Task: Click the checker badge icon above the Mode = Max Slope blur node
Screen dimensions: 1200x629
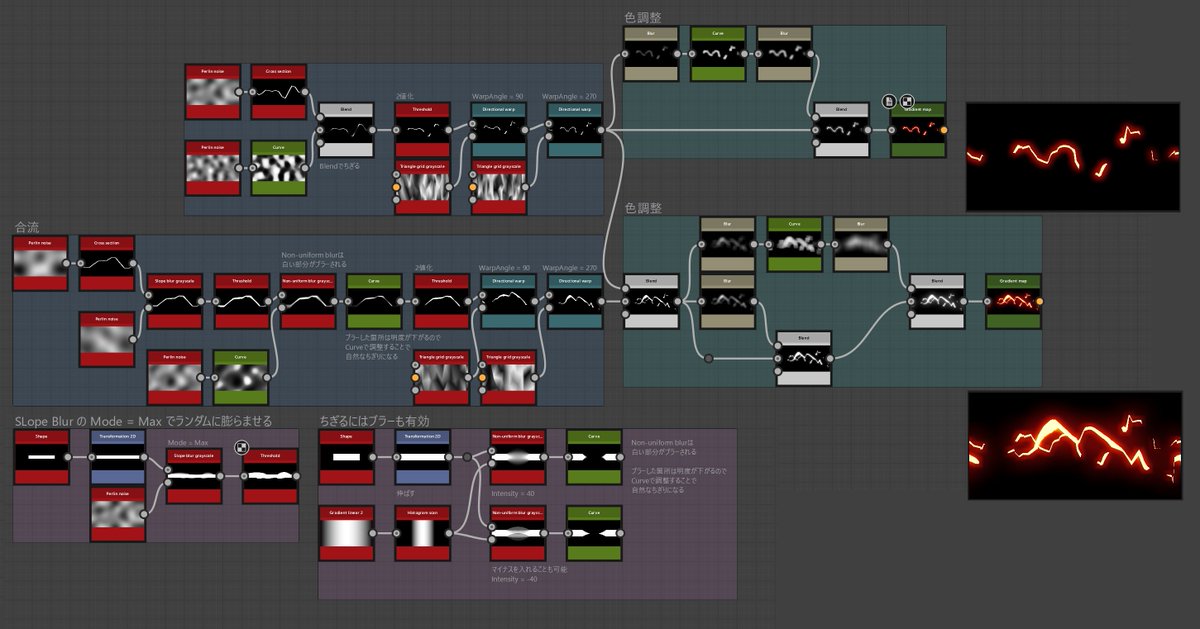Action: 241,448
